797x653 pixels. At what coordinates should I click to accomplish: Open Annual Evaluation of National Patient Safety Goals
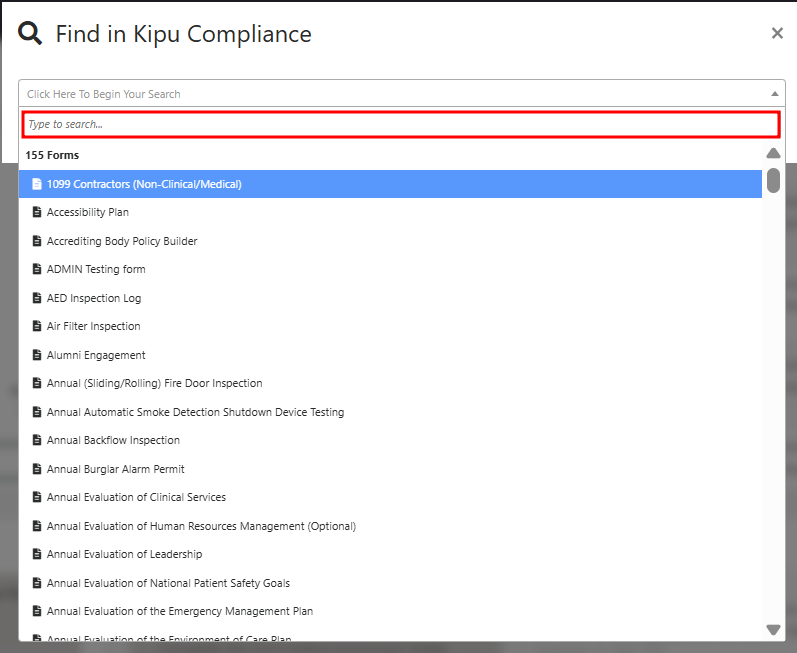[x=168, y=583]
